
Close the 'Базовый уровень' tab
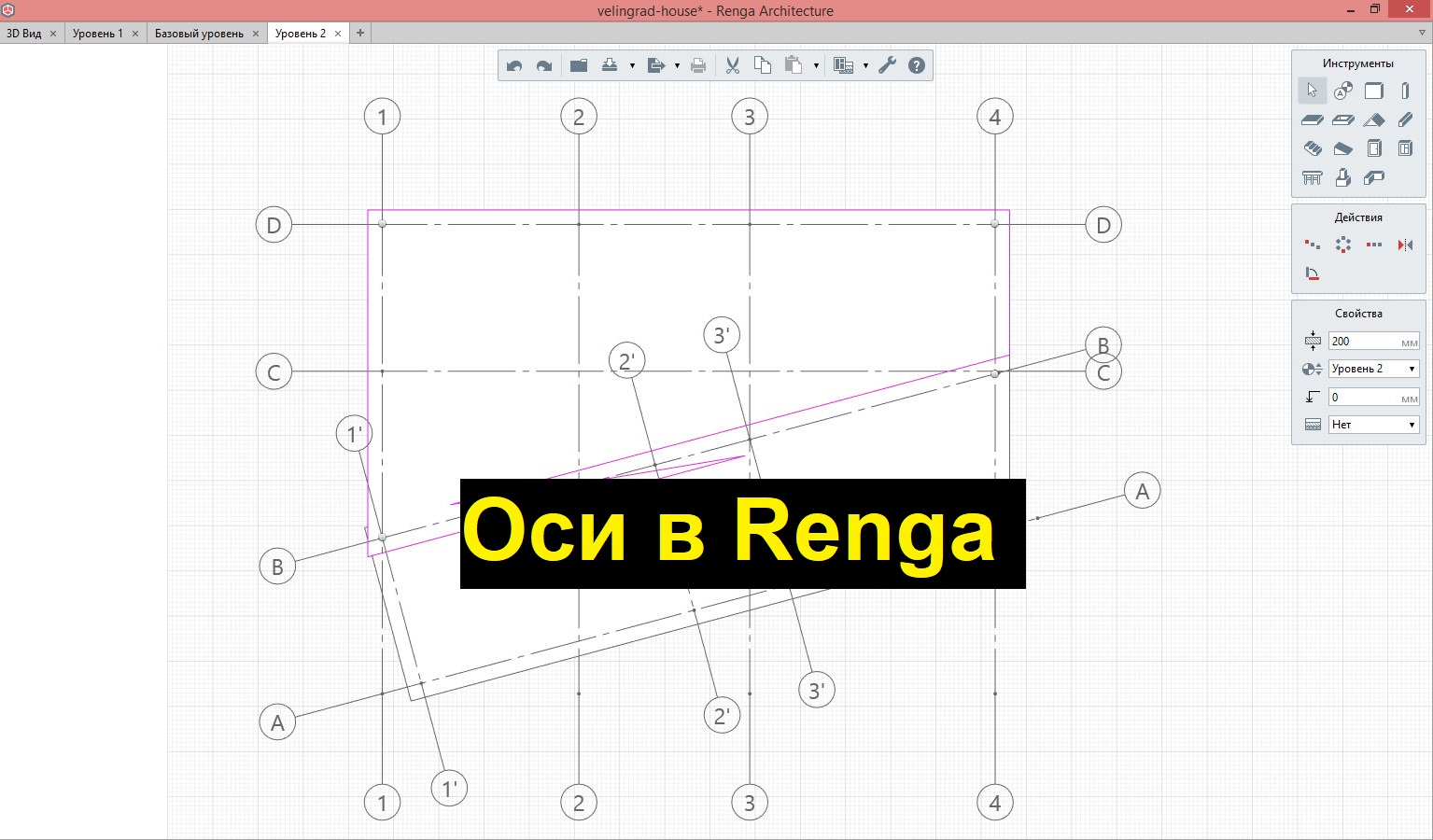pos(256,34)
